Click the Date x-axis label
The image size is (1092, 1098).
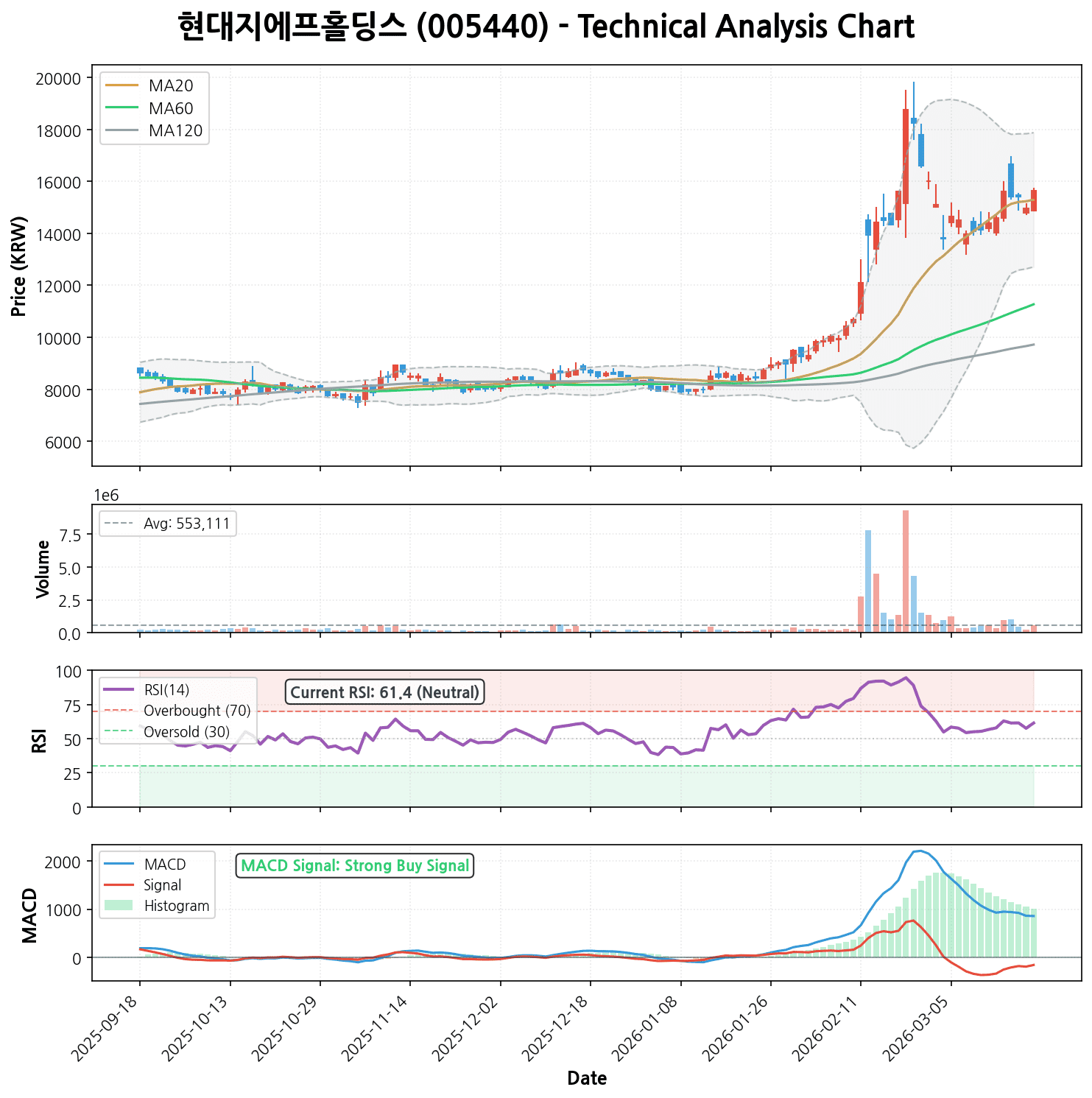tap(587, 1079)
